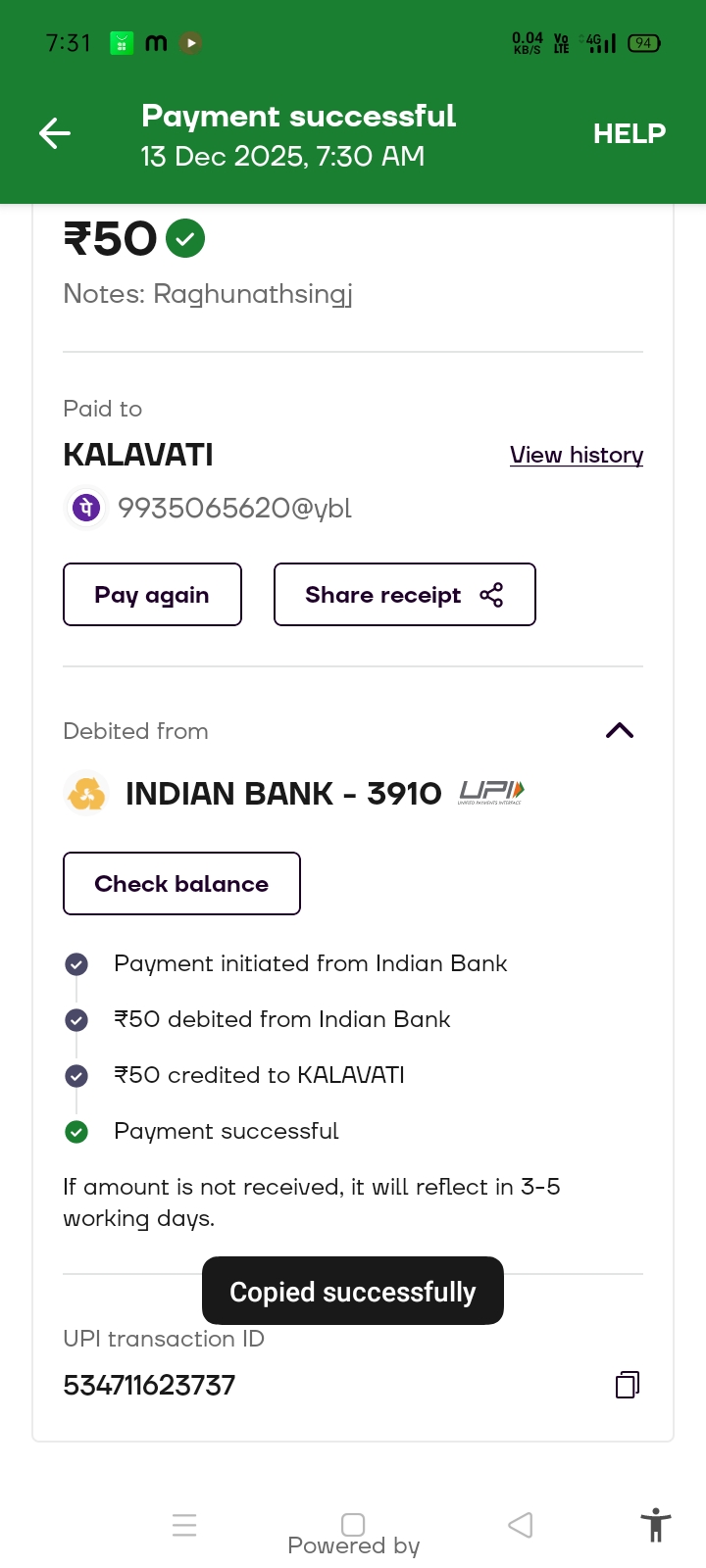Open HELP from the header

[629, 133]
